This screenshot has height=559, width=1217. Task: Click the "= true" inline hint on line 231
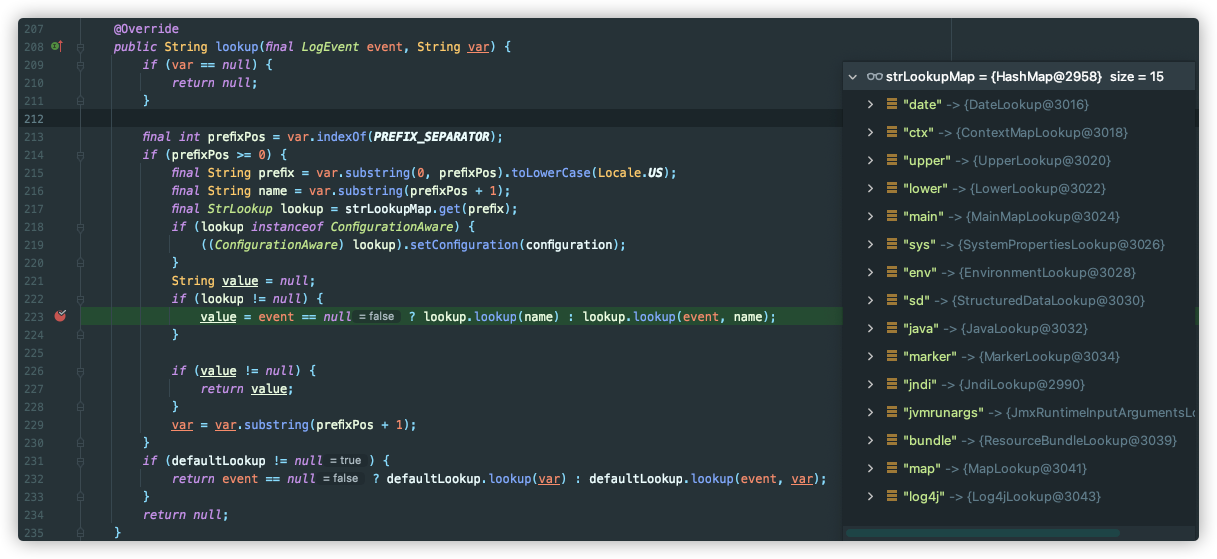click(x=346, y=460)
